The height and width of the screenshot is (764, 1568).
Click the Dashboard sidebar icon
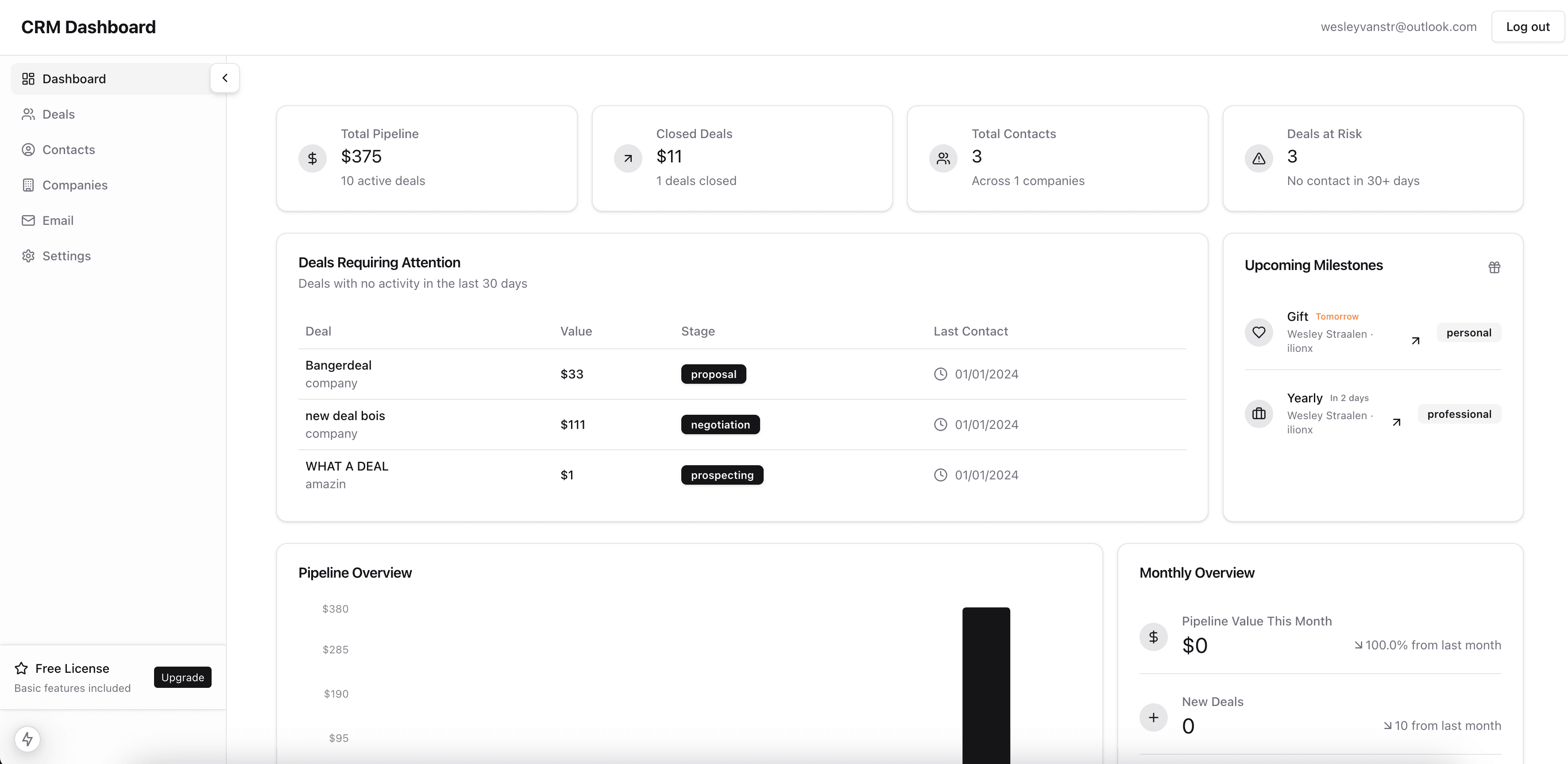27,77
